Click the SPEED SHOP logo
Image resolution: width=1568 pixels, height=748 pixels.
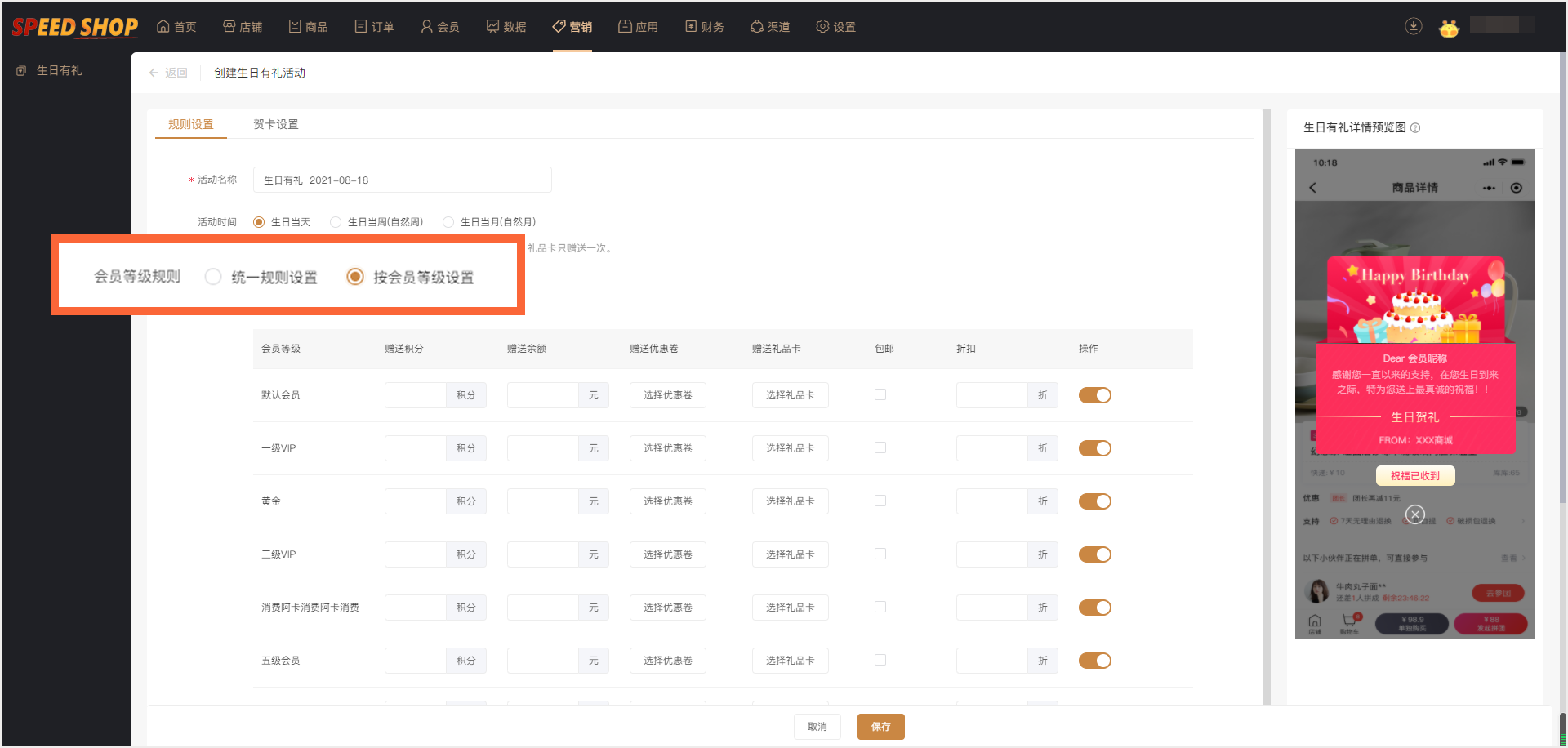coord(74,27)
